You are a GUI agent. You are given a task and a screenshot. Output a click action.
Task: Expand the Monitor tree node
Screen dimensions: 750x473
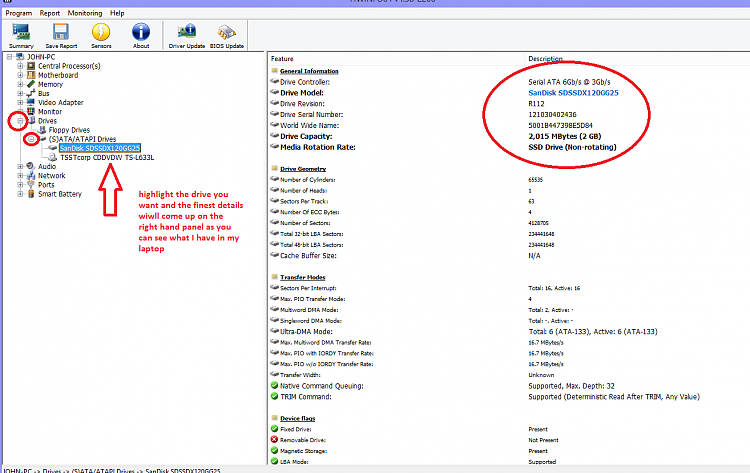click(x=20, y=111)
